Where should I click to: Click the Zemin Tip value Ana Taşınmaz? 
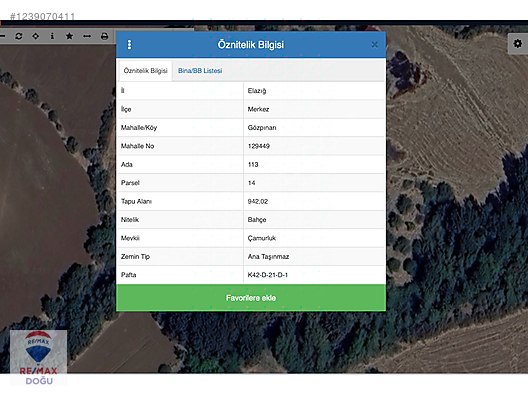click(x=268, y=257)
